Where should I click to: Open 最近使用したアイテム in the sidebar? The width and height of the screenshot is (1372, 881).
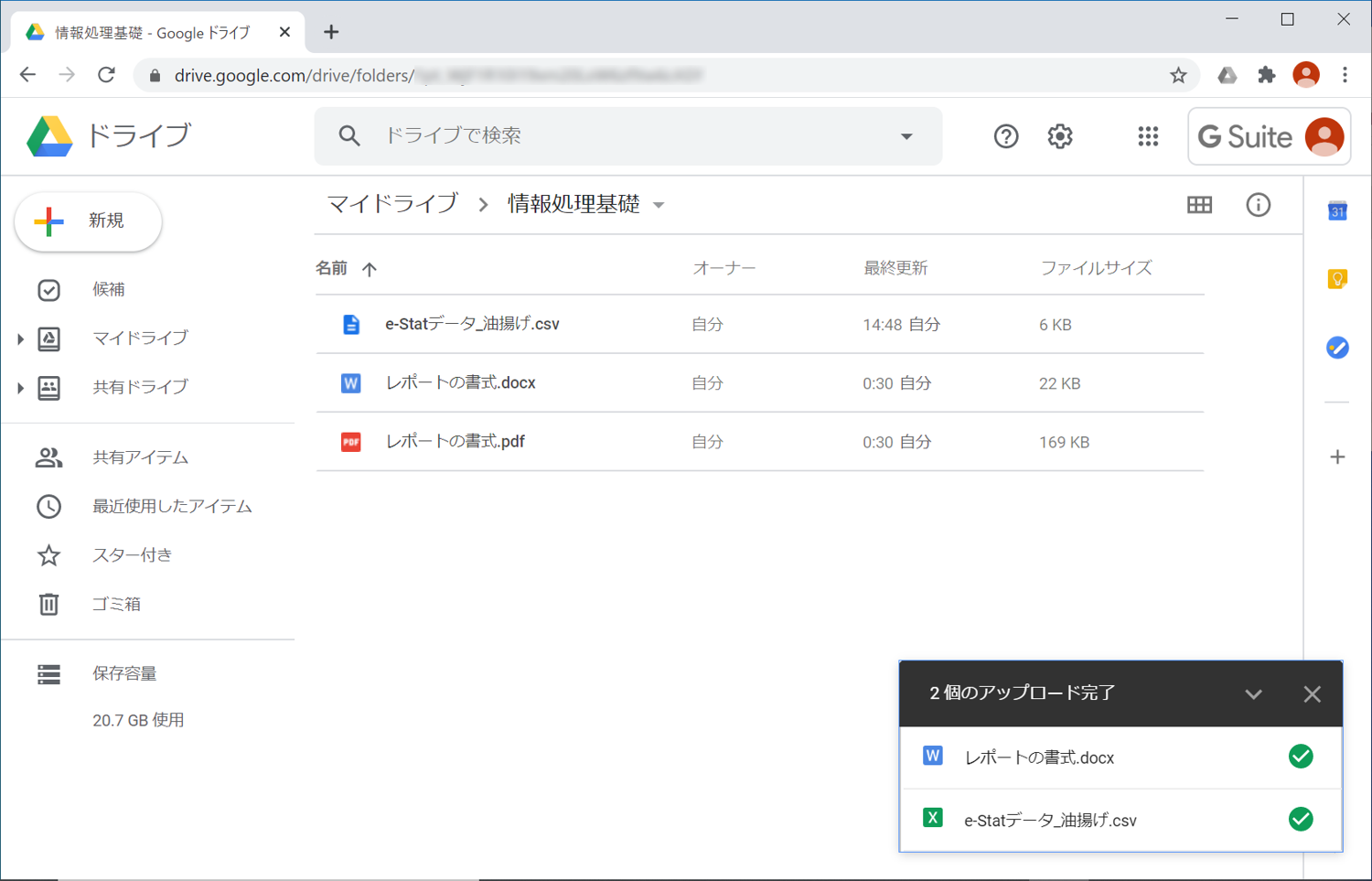172,506
